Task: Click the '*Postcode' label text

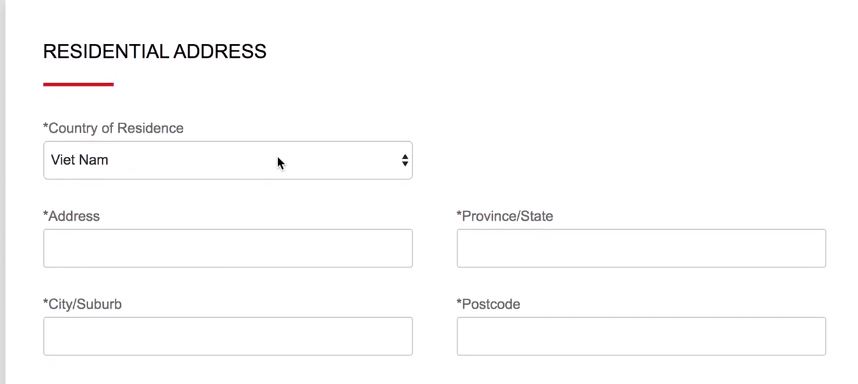Action: coord(489,304)
